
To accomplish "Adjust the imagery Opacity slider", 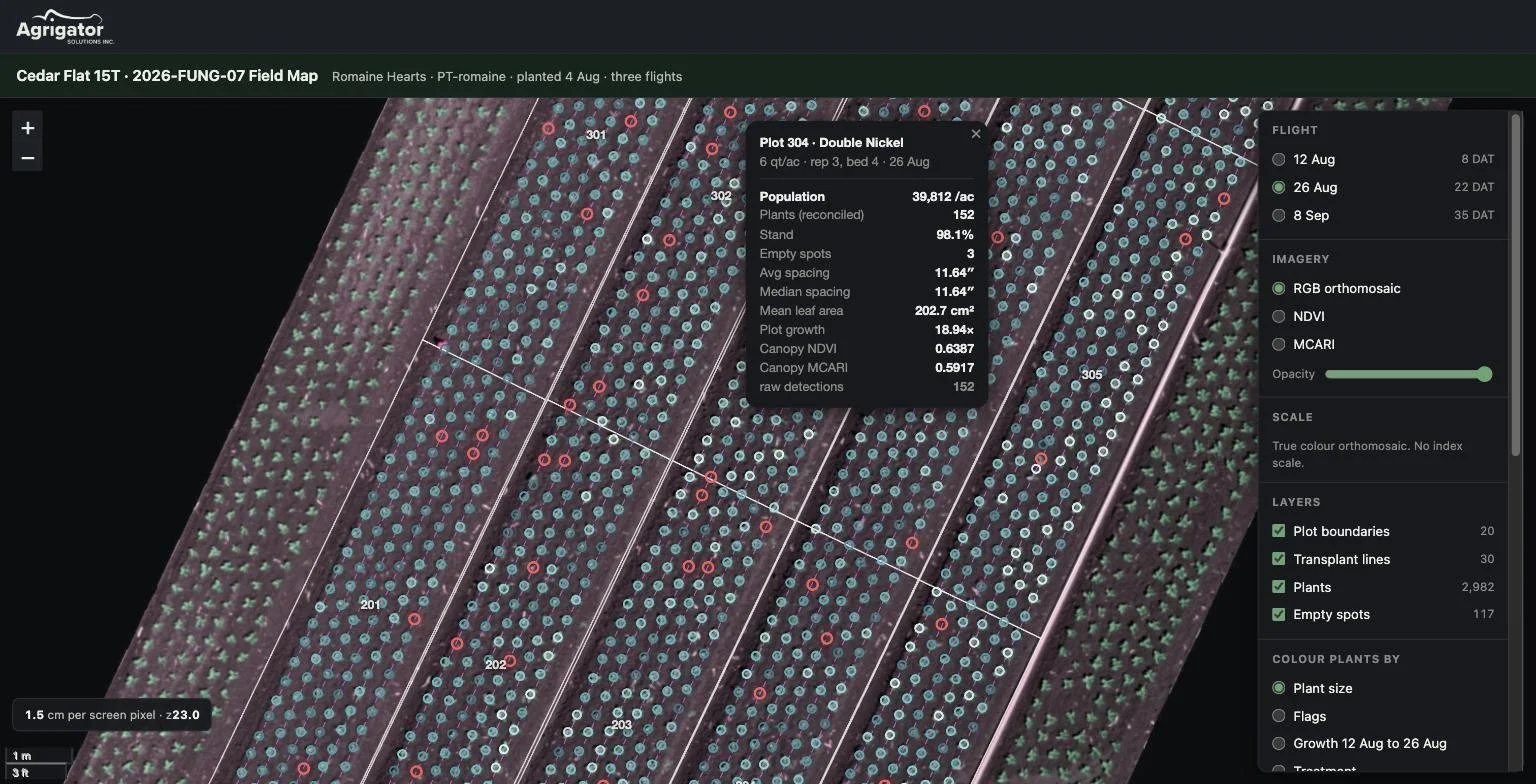I will coord(1408,374).
